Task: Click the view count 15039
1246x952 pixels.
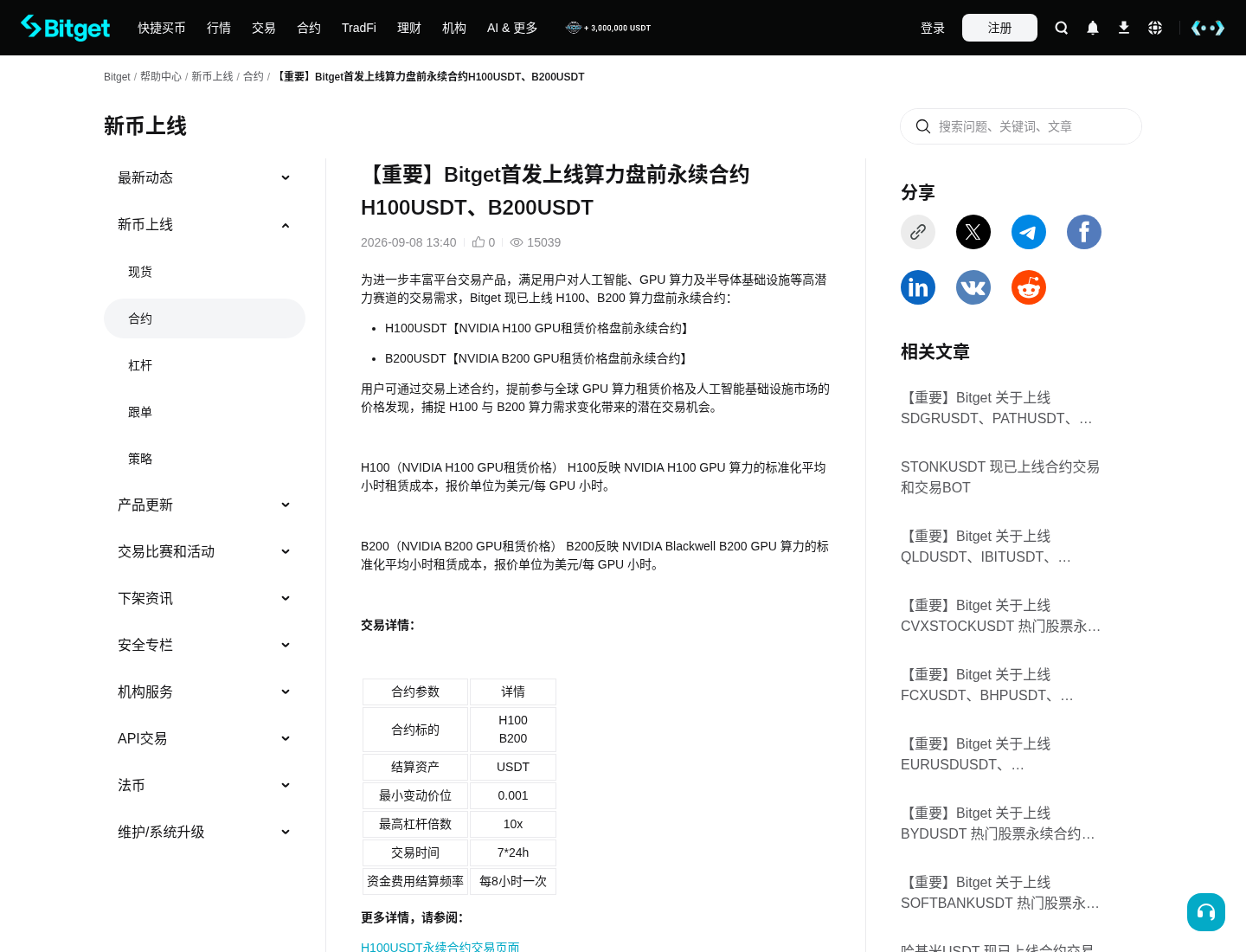Action: point(536,242)
